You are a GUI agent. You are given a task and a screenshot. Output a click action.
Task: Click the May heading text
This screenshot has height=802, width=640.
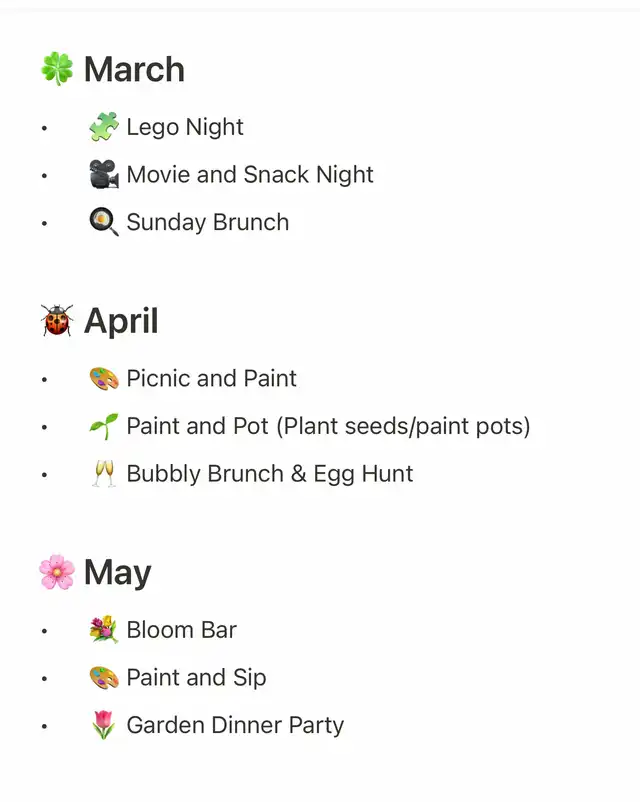point(118,573)
